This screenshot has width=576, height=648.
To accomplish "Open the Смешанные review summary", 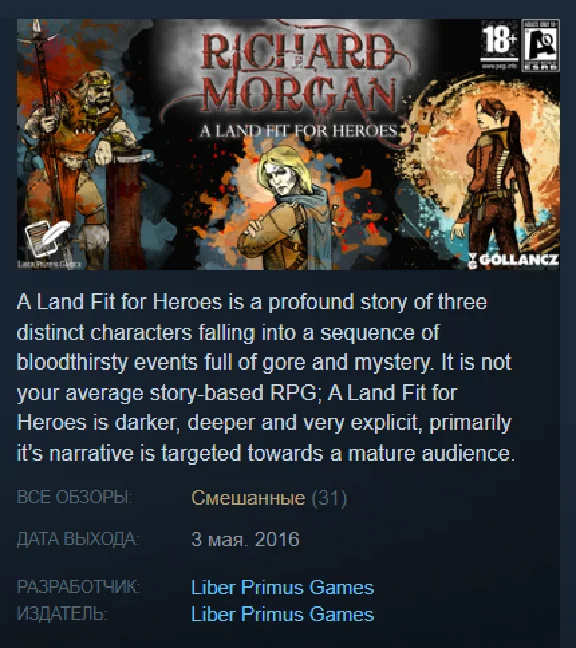I will click(248, 498).
